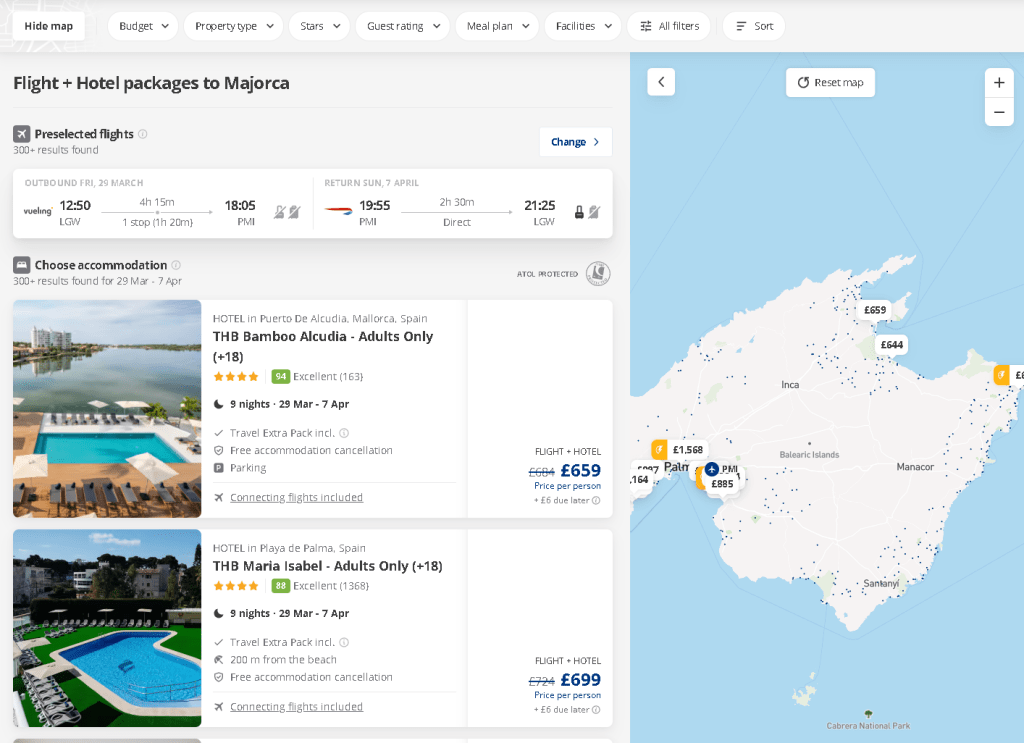This screenshot has width=1024, height=743.
Task: Open the Sort options
Action: [754, 26]
